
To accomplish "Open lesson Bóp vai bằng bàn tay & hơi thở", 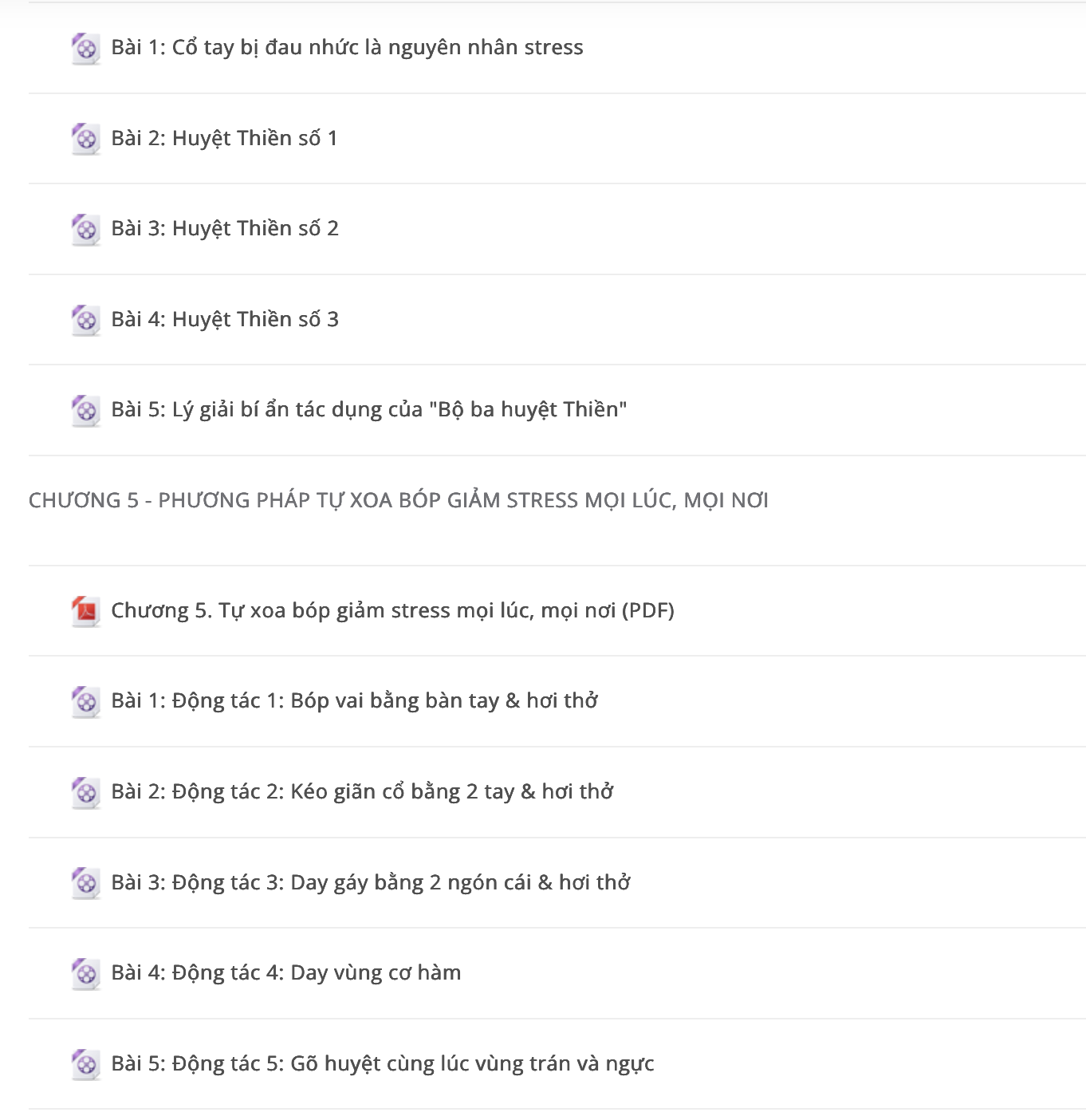I will 355,701.
